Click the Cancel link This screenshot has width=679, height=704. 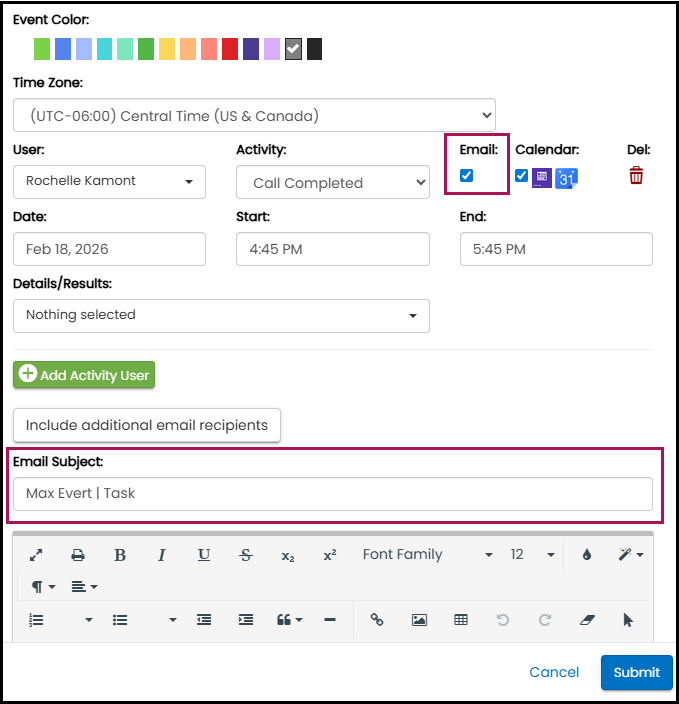(554, 672)
